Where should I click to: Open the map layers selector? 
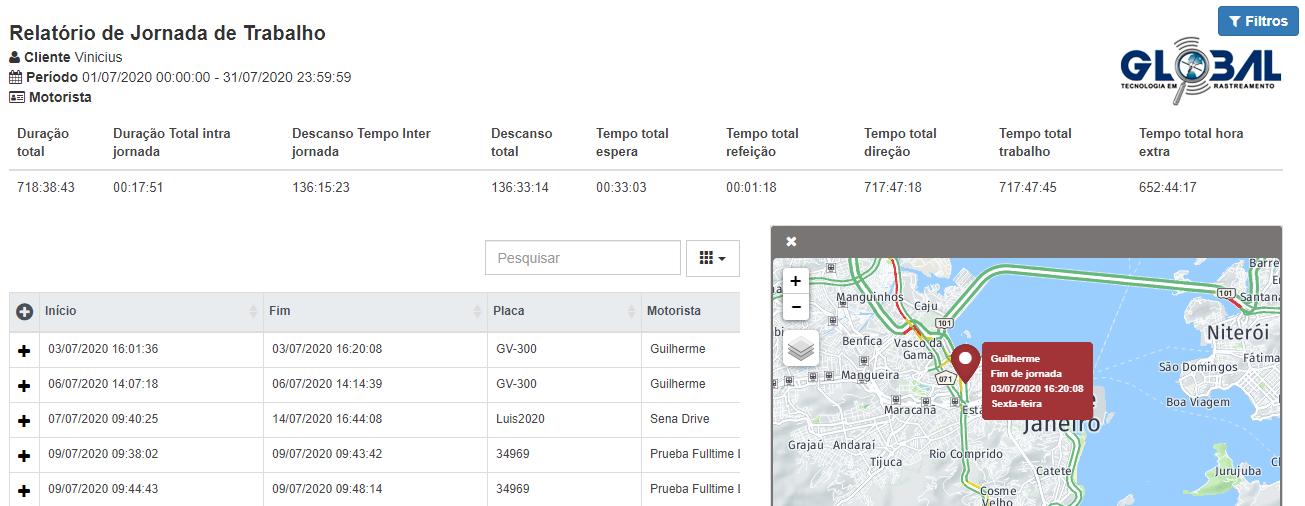[x=801, y=348]
